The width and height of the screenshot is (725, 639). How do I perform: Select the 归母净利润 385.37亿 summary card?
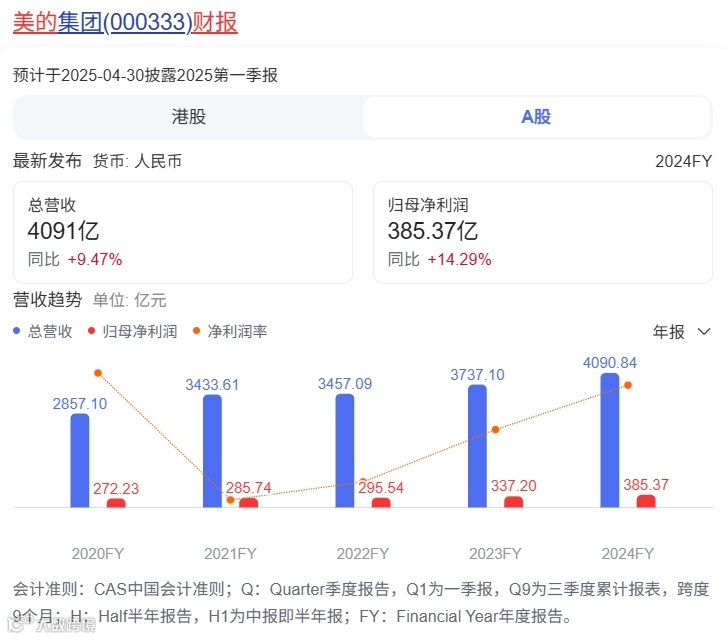tap(542, 232)
